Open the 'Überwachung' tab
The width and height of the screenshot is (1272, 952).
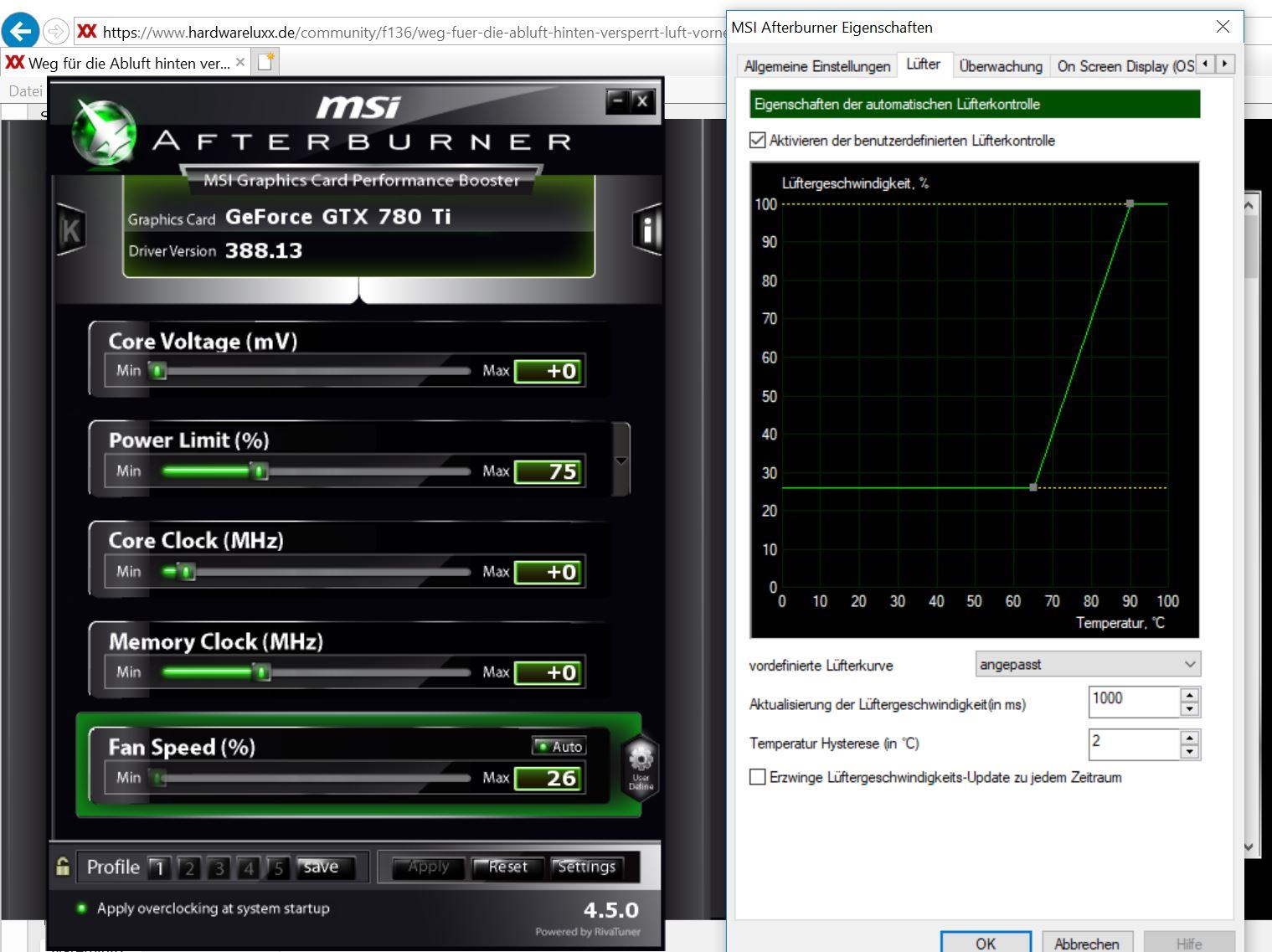pyautogui.click(x=1001, y=66)
